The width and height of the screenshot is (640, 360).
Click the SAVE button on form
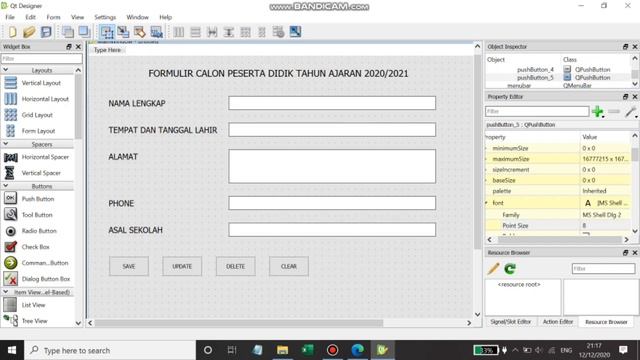coord(129,266)
